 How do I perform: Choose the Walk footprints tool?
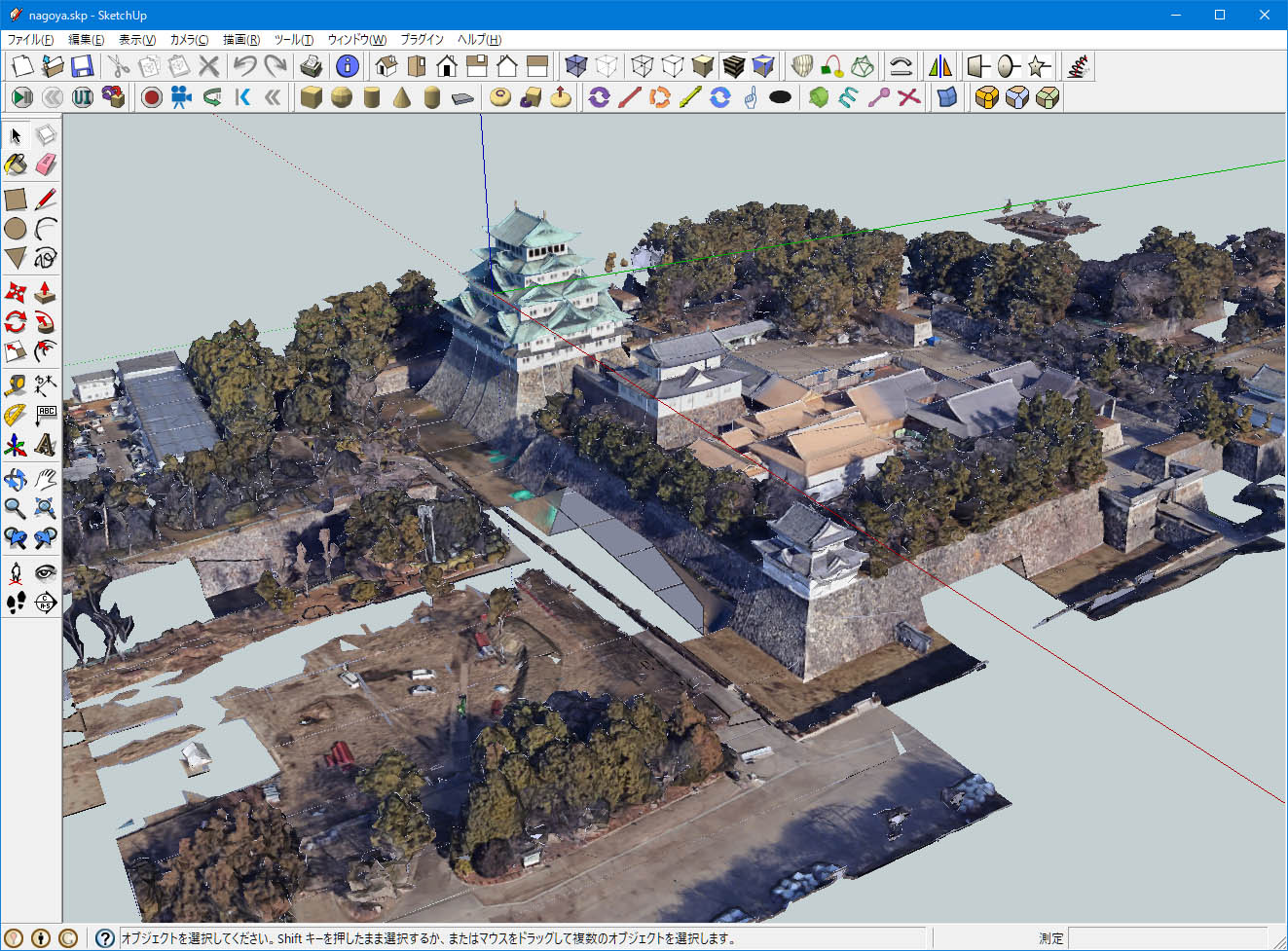(16, 603)
